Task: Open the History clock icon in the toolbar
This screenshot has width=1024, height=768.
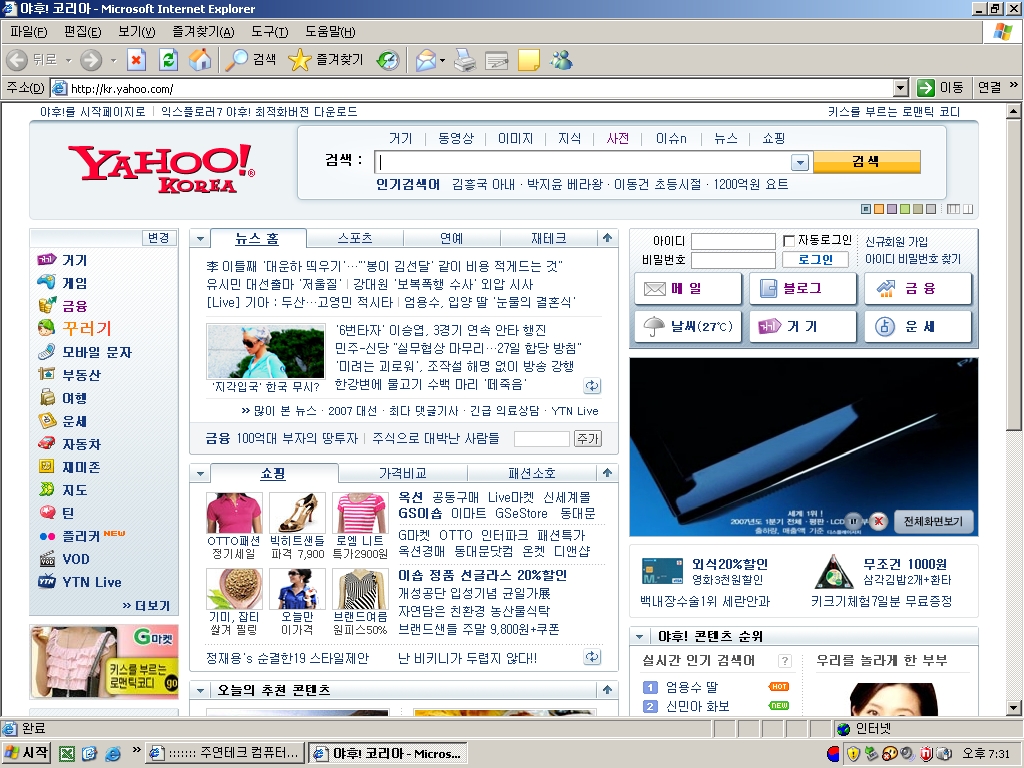Action: coord(388,60)
